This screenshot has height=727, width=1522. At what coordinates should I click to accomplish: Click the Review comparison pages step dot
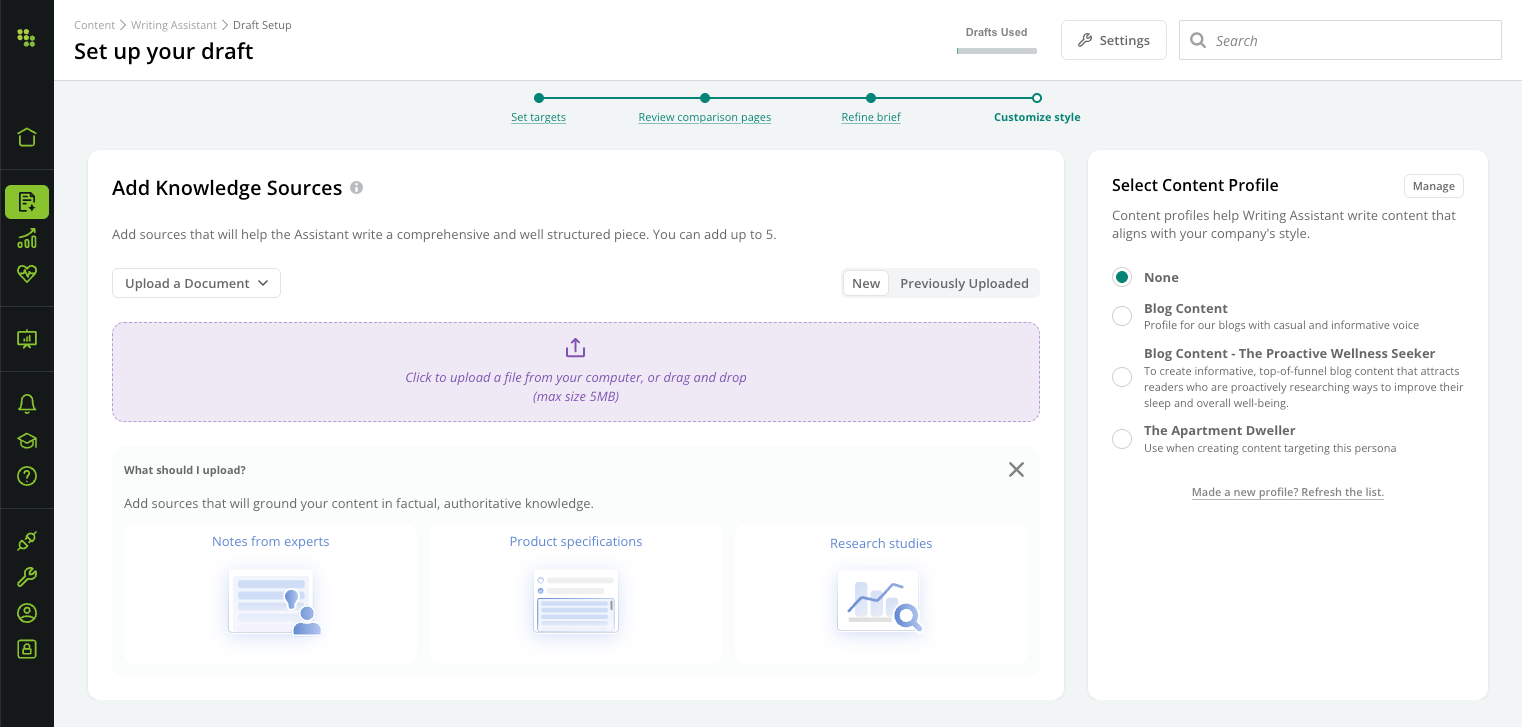[705, 98]
